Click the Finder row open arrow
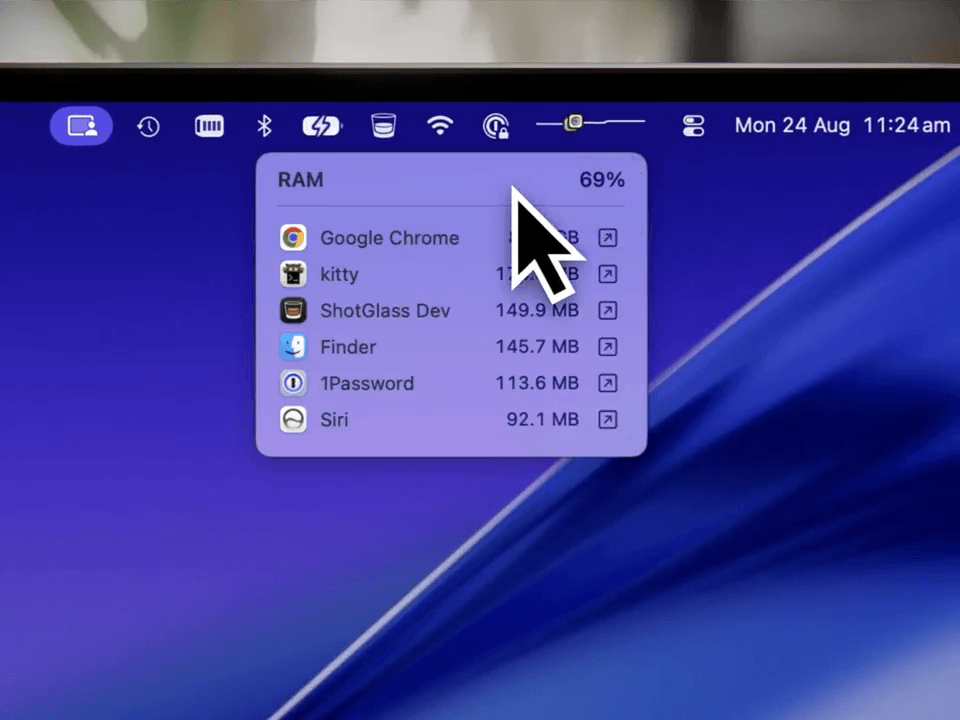 tap(607, 347)
